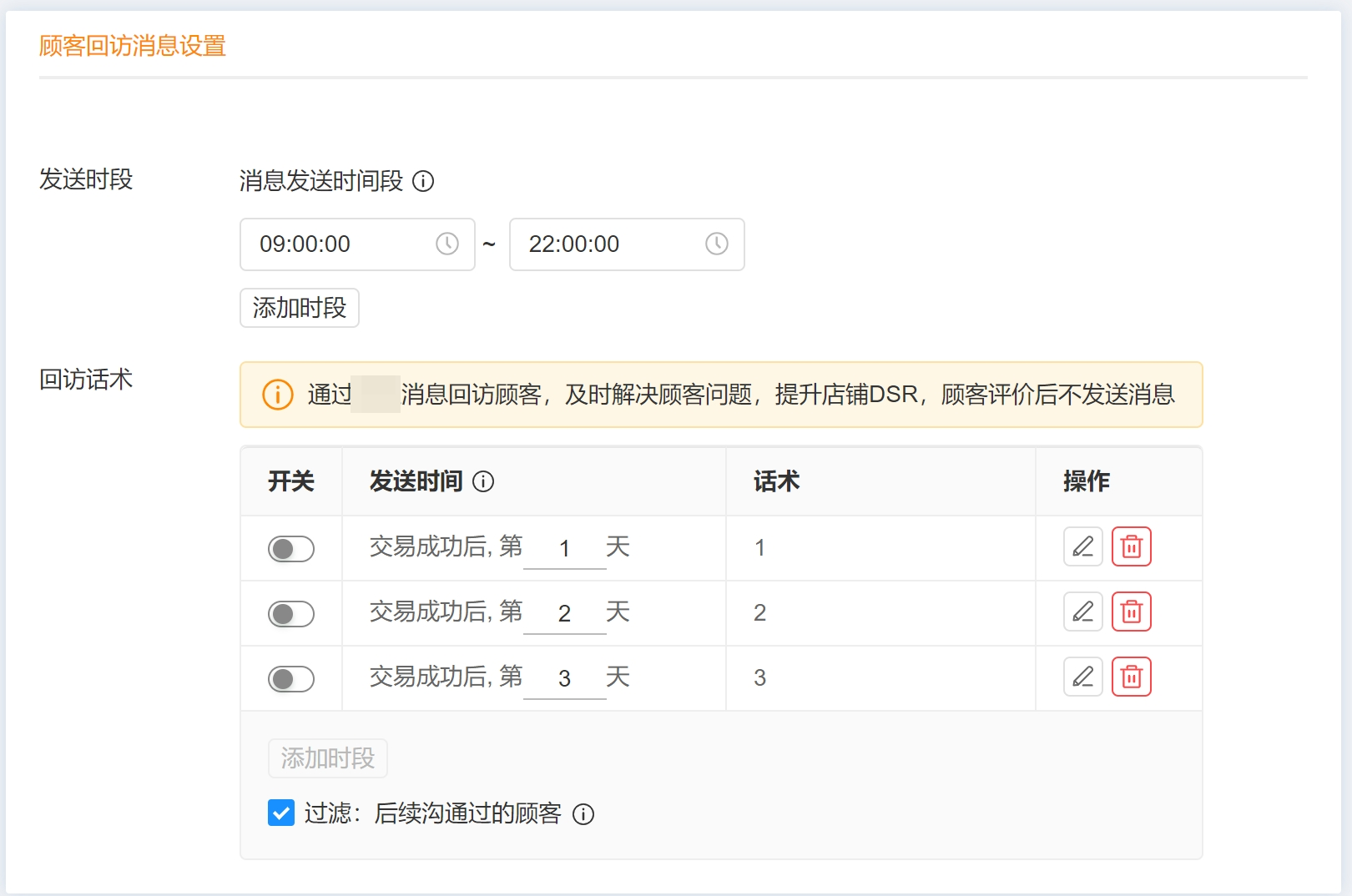Click the info icon beside 消息发送时间段
Viewport: 1352px width, 896px height.
(x=423, y=181)
